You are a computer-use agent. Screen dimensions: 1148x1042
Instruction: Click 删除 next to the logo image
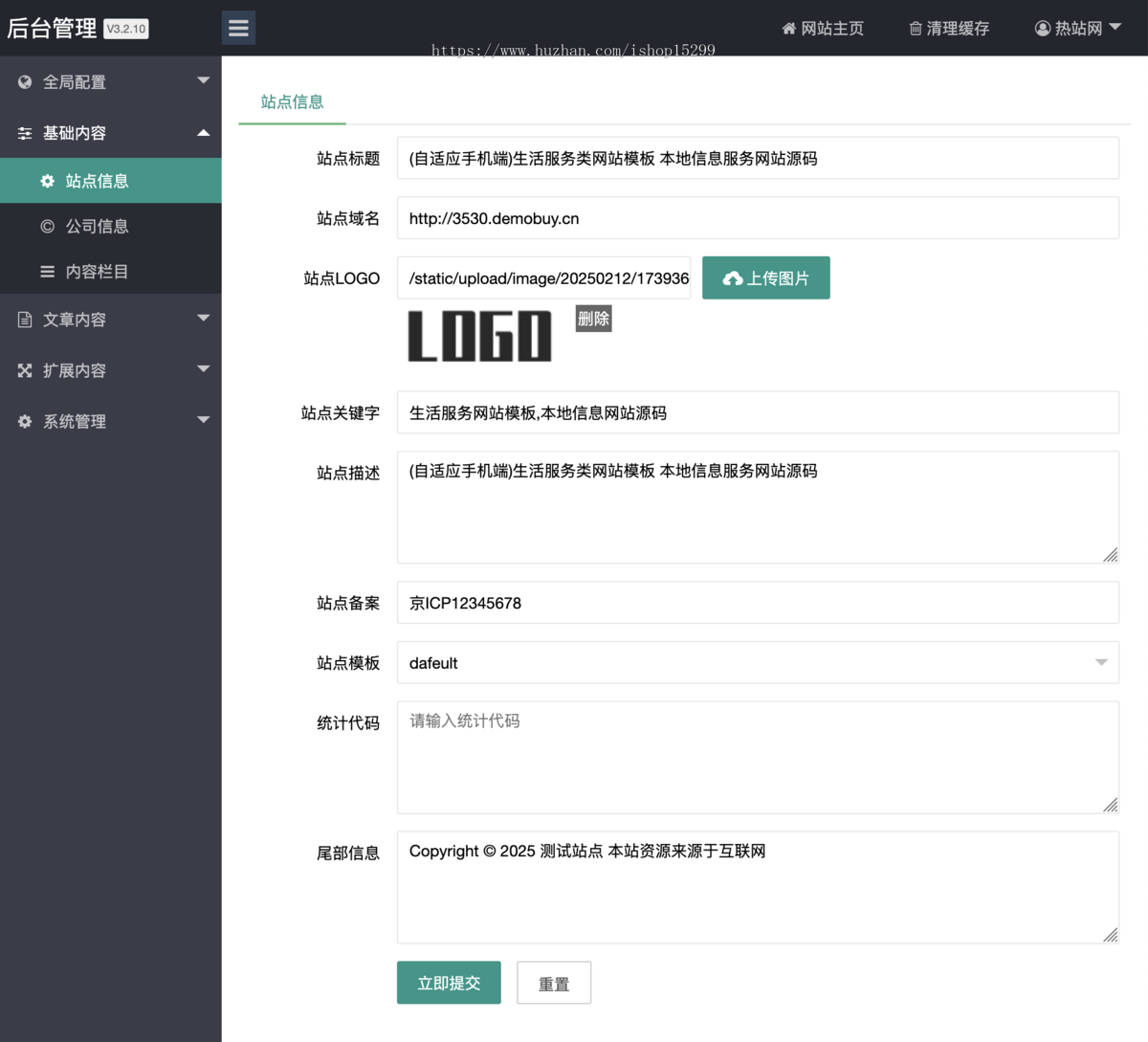[593, 319]
